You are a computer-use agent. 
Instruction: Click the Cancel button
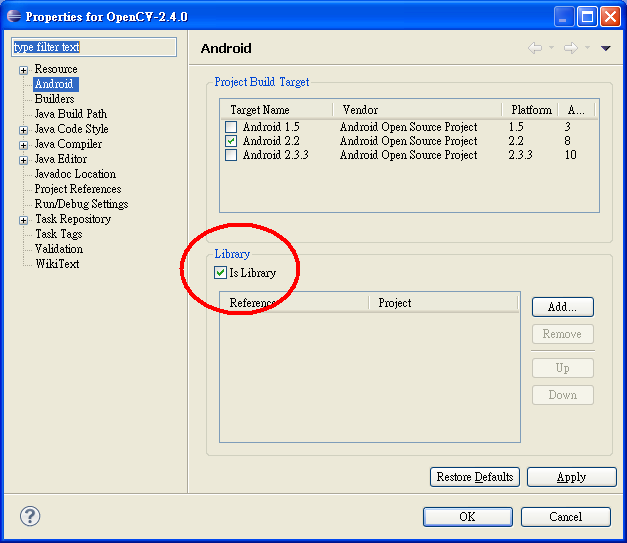pyautogui.click(x=566, y=517)
